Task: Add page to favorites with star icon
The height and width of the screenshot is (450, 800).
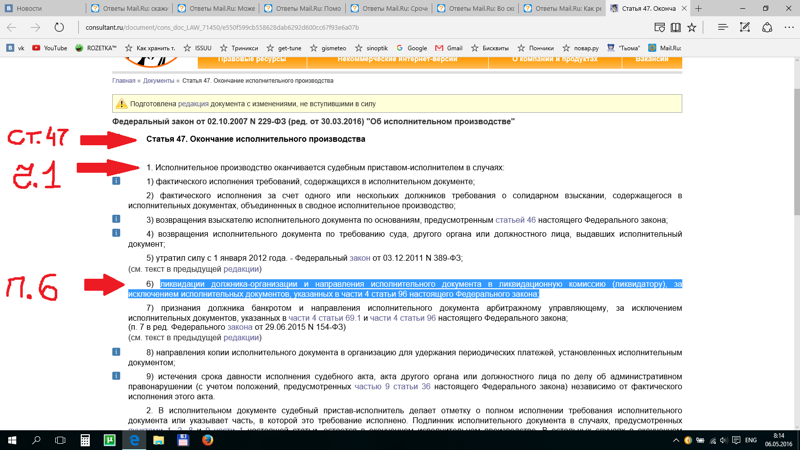Action: [692, 28]
